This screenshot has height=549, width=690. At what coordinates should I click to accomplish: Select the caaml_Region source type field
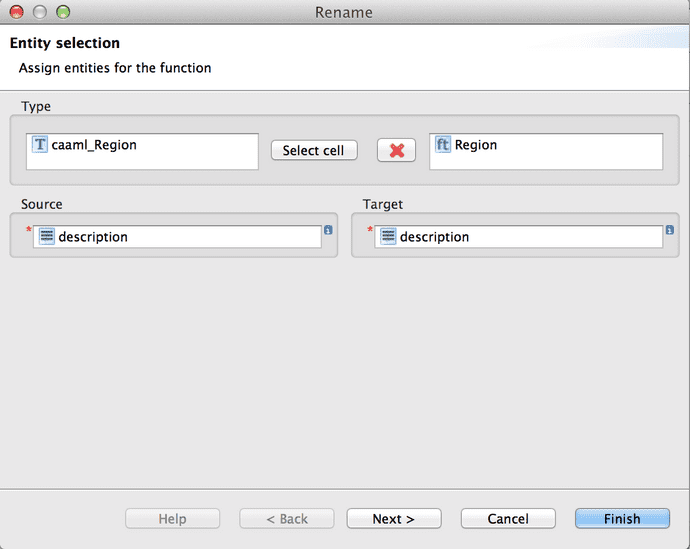[150, 152]
